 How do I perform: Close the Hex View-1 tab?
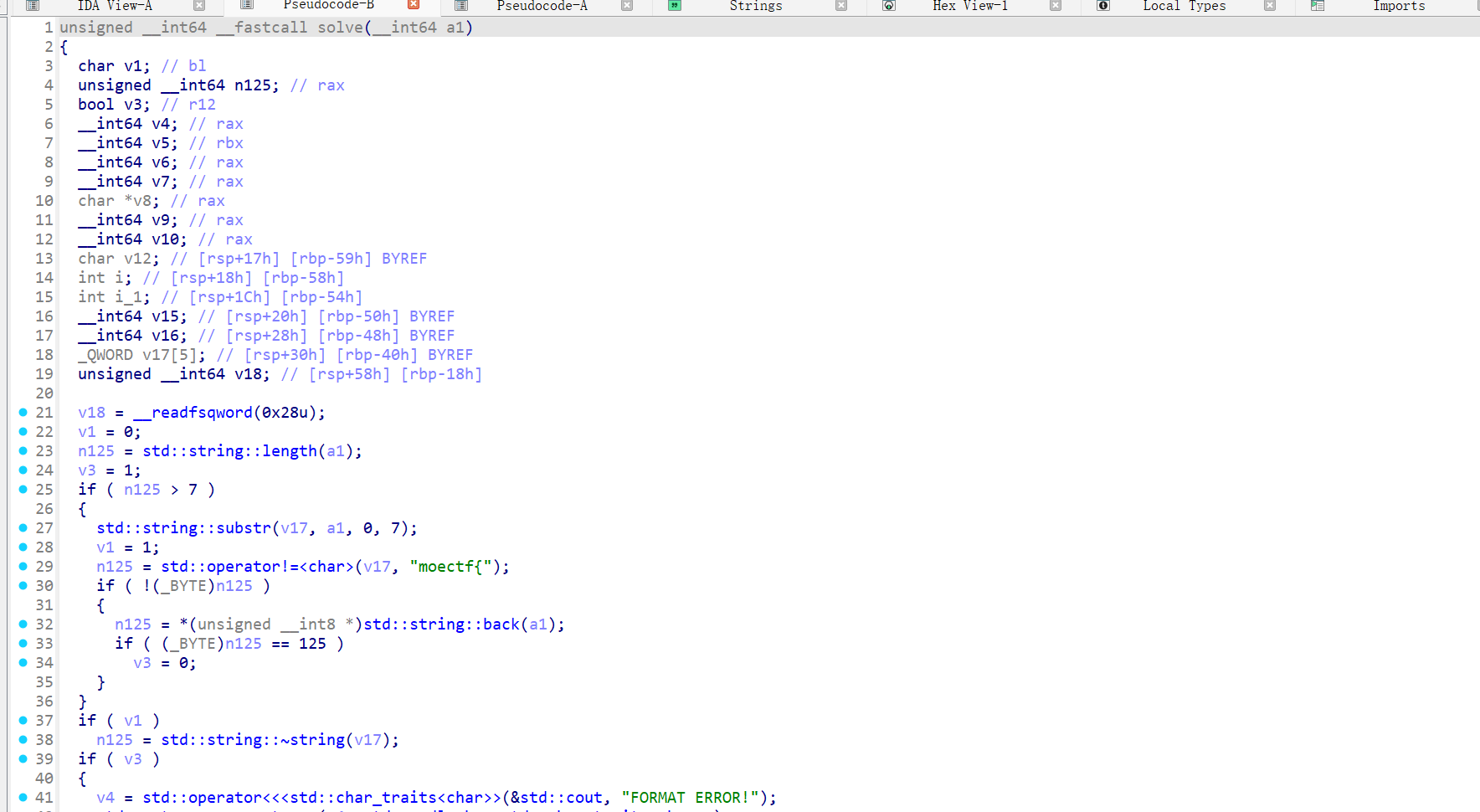[1056, 5]
